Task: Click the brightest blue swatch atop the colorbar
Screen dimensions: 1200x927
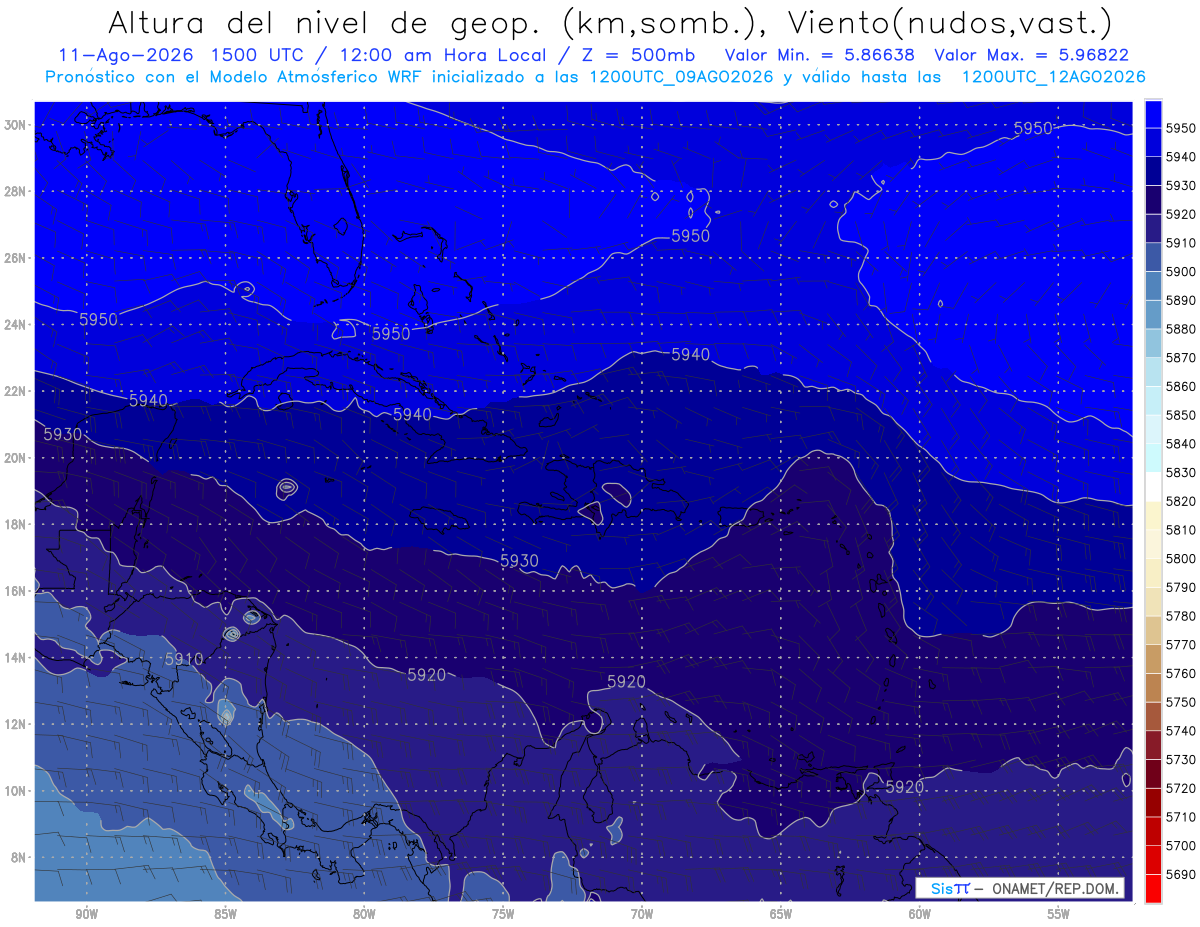Action: pos(1153,114)
